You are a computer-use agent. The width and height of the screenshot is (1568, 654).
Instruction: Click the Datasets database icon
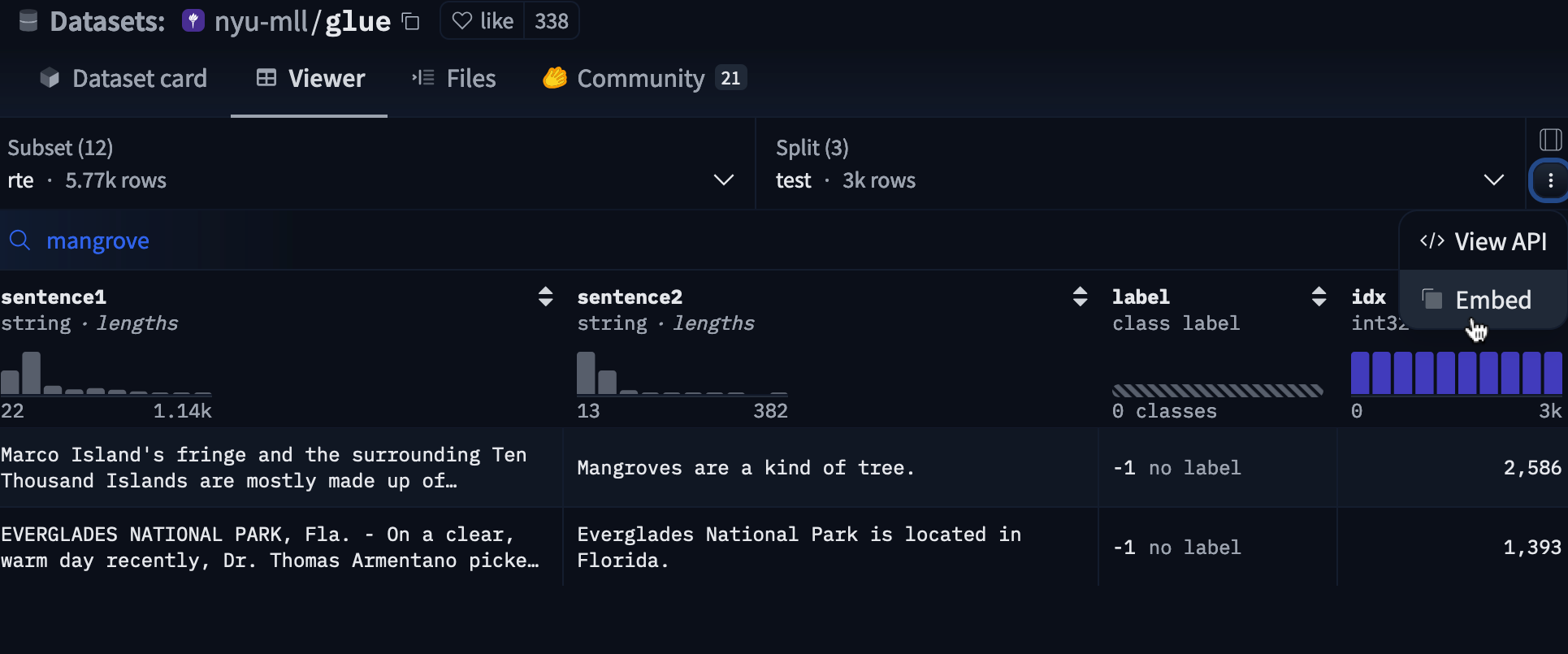[28, 21]
